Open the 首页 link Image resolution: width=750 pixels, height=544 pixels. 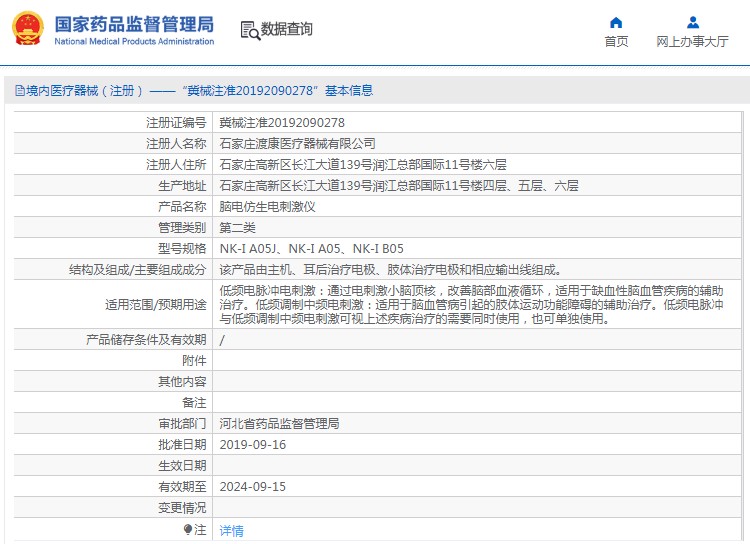[x=616, y=41]
